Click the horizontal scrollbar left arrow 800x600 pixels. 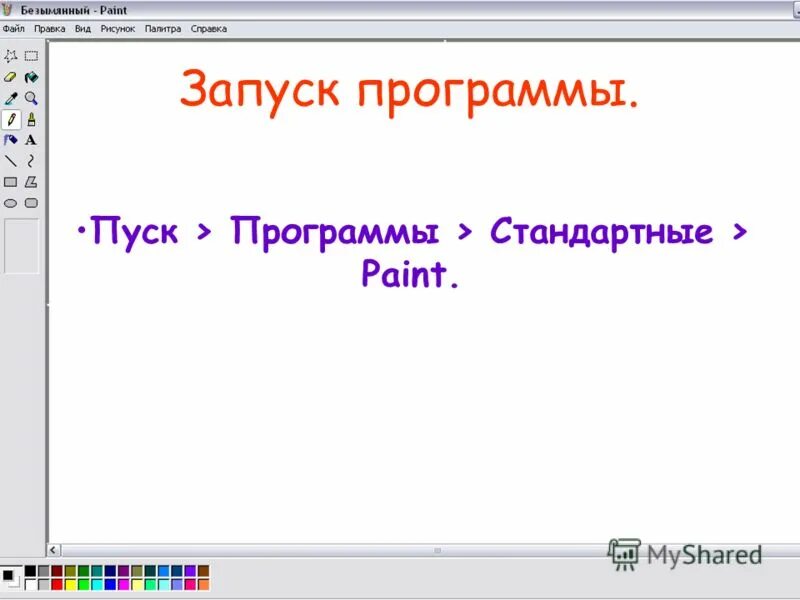pyautogui.click(x=52, y=549)
